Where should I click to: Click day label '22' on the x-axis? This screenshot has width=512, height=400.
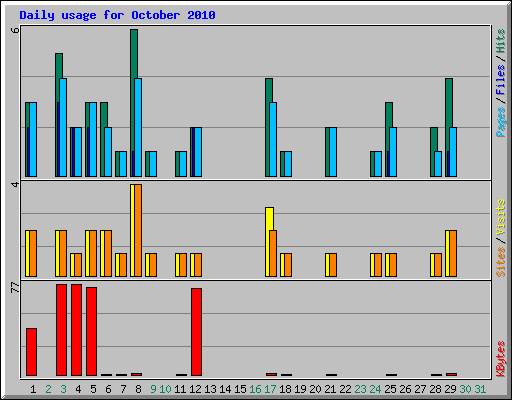pos(345,389)
